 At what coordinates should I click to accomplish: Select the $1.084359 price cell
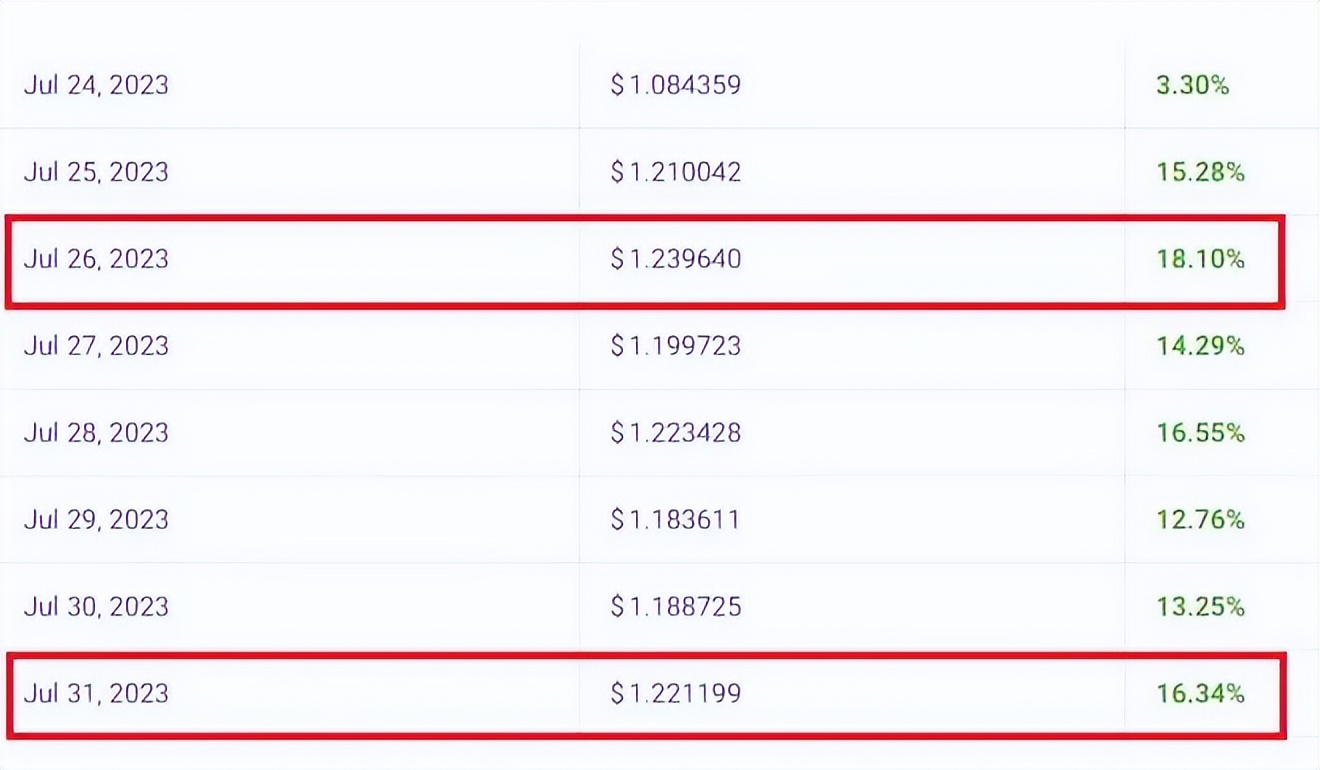coord(676,85)
